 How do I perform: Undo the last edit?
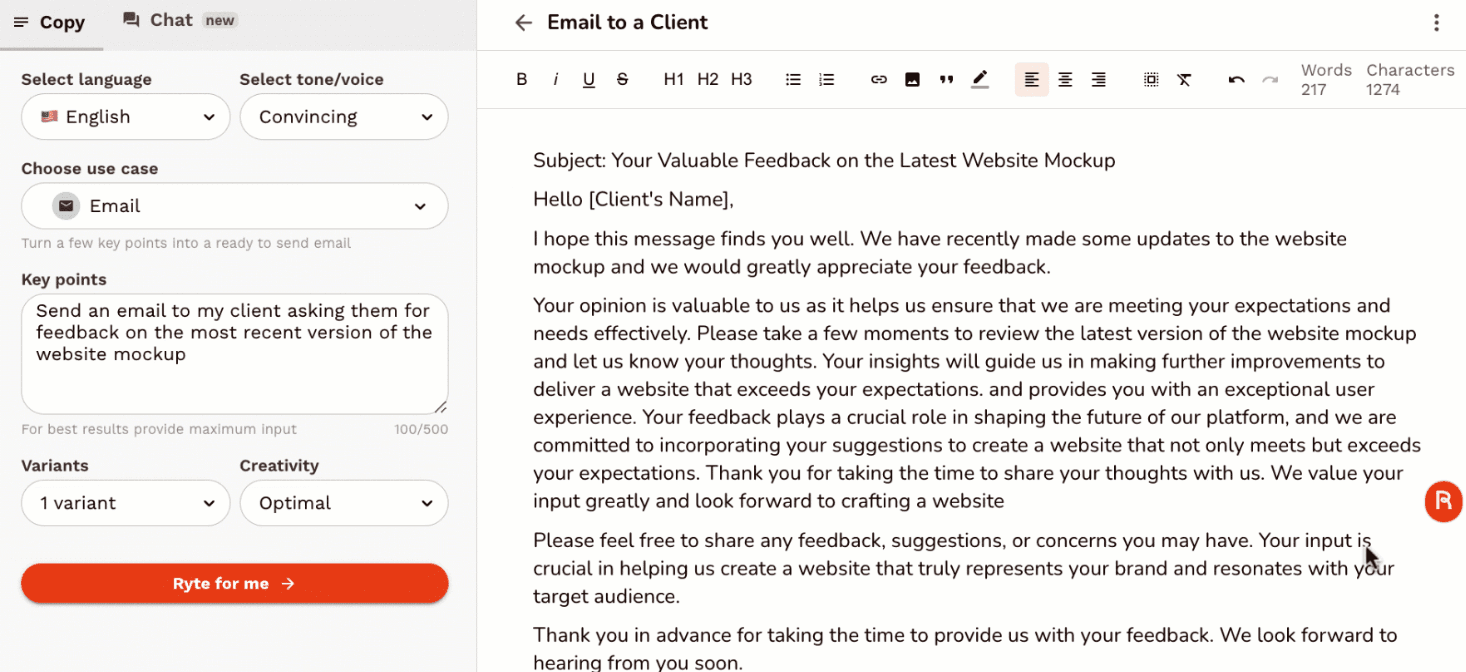point(1236,80)
